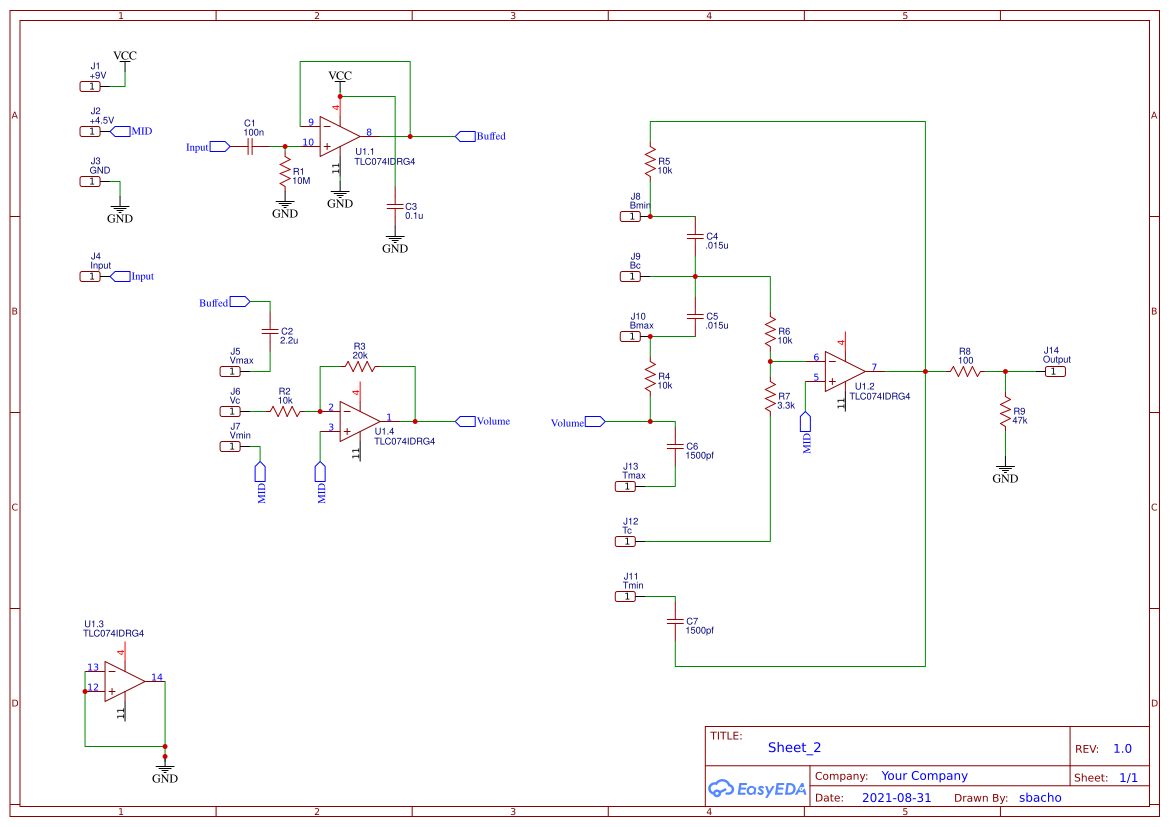Select capacitor C4 .015u
The width and height of the screenshot is (1171, 827).
(693, 234)
